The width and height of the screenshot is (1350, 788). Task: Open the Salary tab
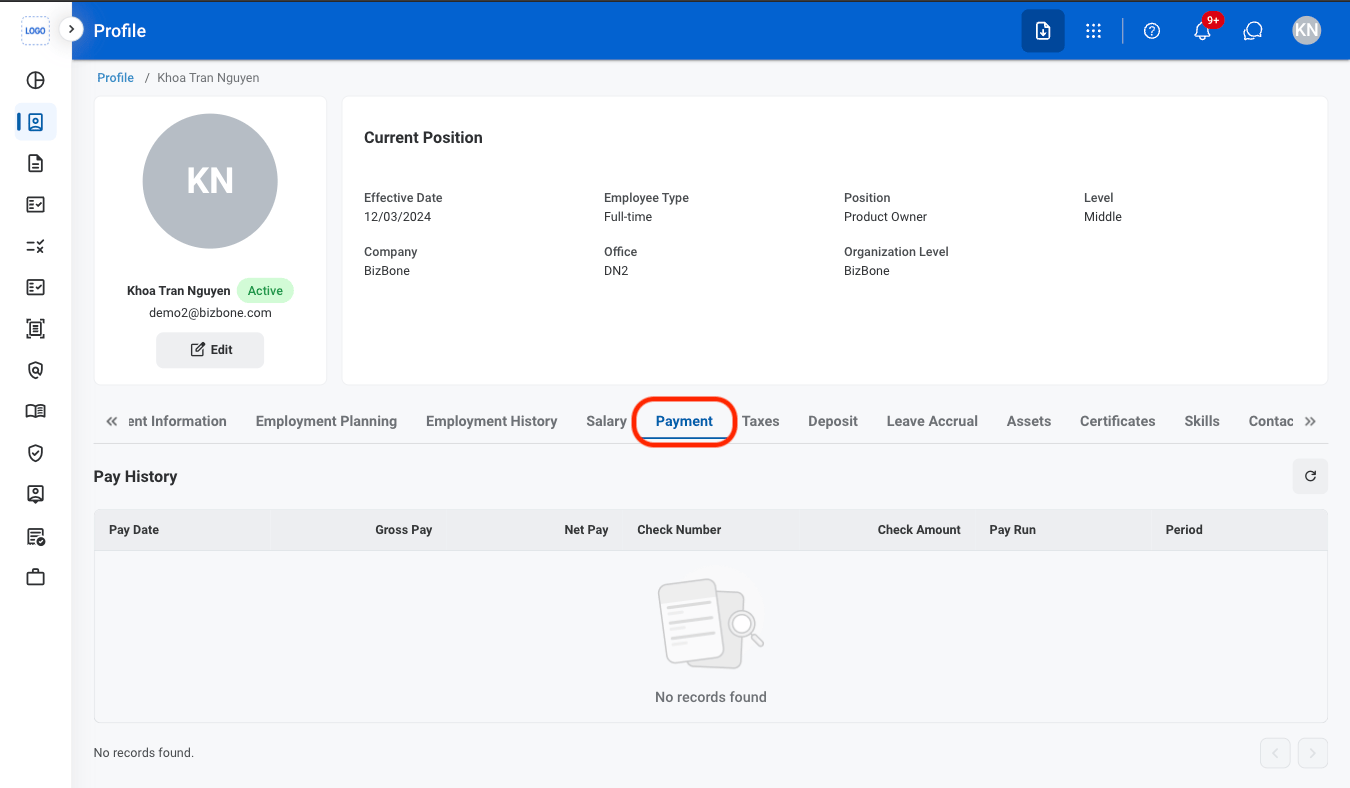tap(606, 421)
